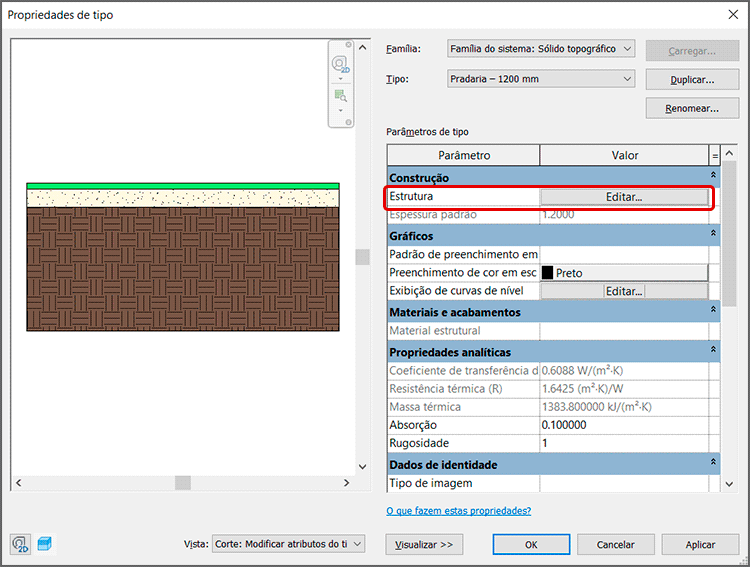Viewport: 750px width, 567px height.
Task: Click the 2D view icon at bottom left
Action: point(20,544)
